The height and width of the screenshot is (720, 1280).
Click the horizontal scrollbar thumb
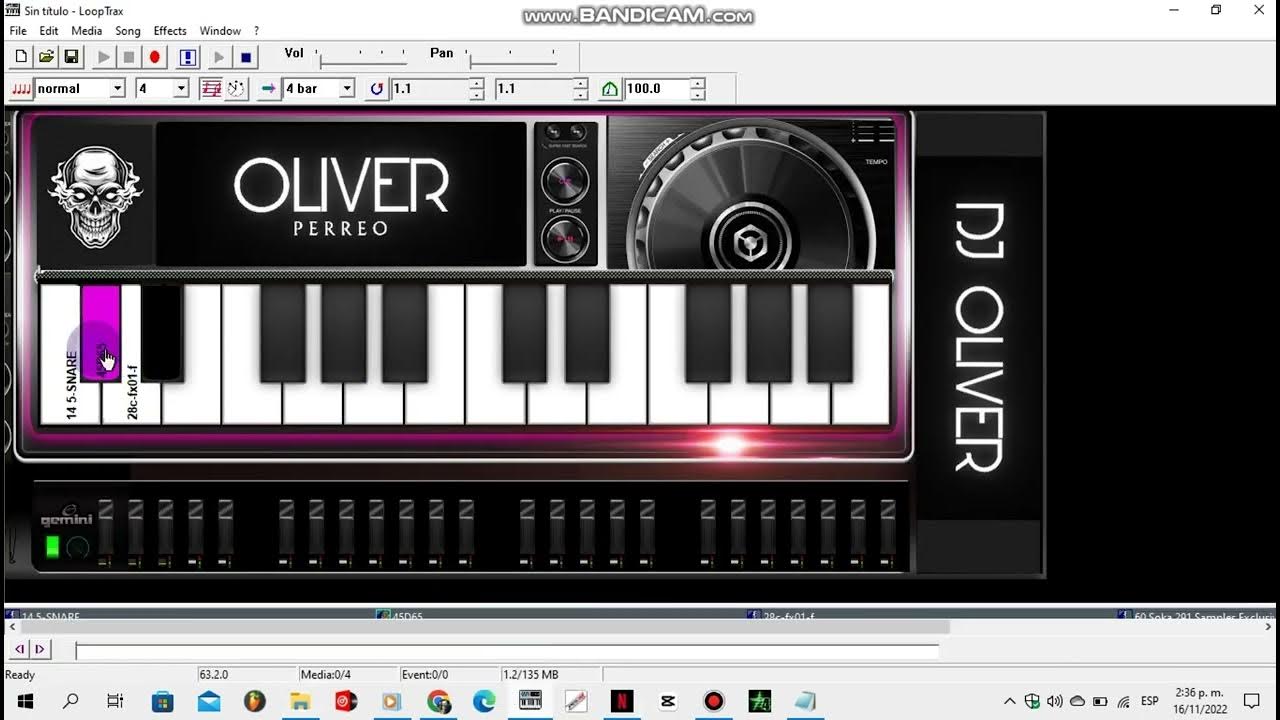[484, 627]
